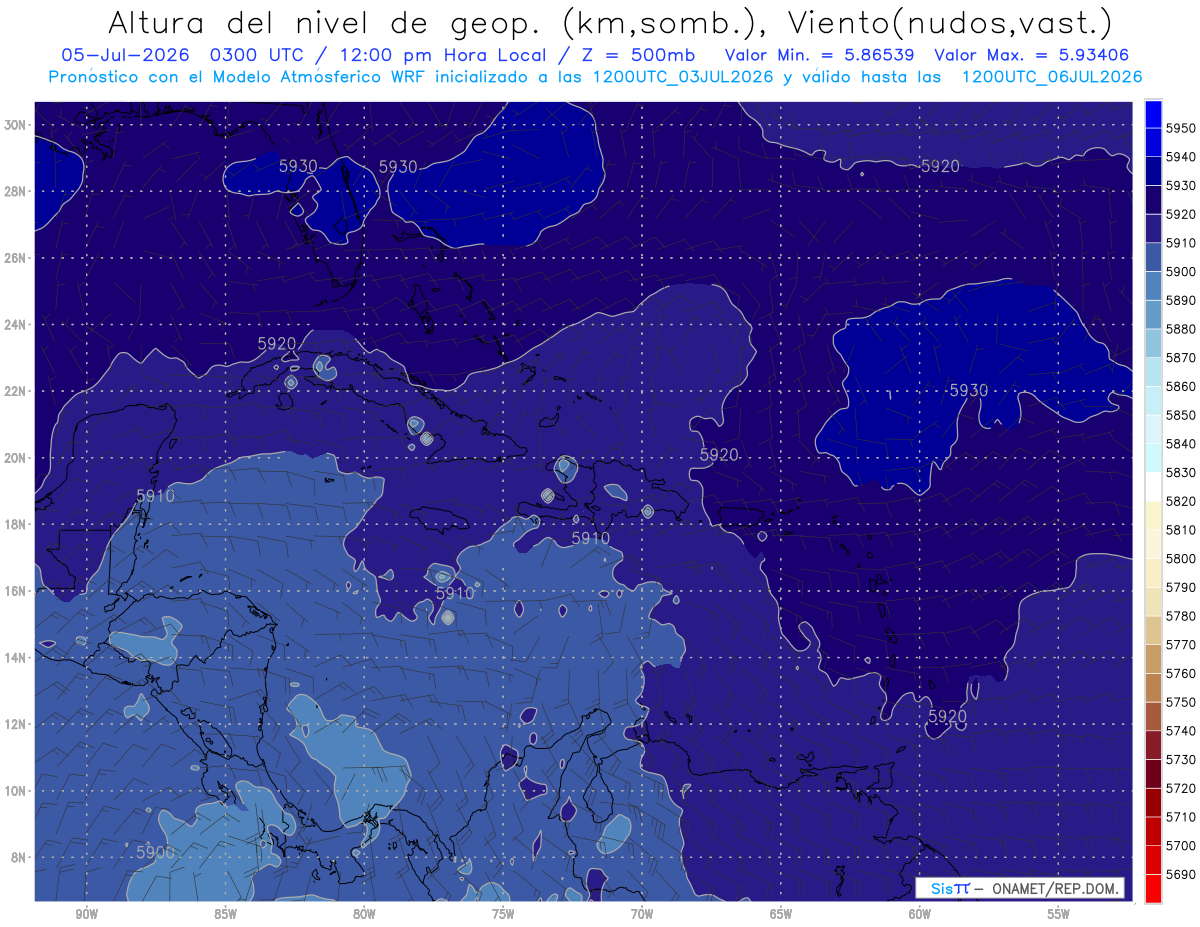Viewport: 1200px width, 927px height.
Task: Click 'Valor Min. = 5.86539' text
Action: click(x=818, y=55)
